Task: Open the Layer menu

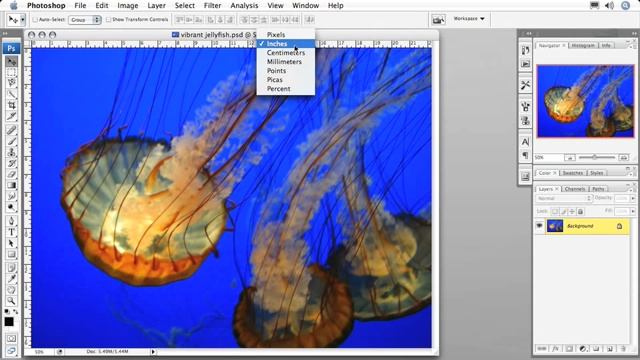Action: tap(156, 5)
